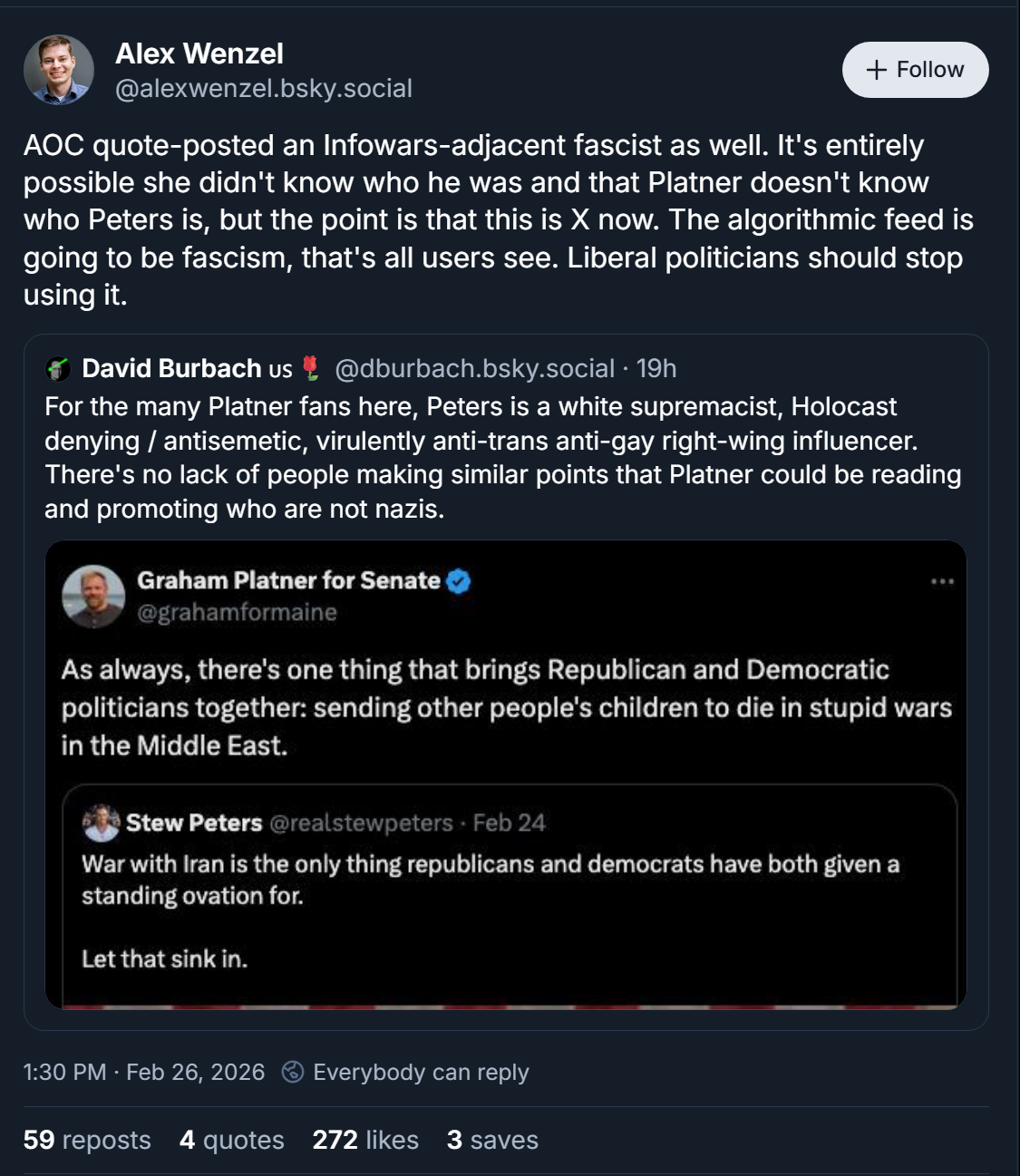Open David Burbach's quoted post author name

pos(171,368)
